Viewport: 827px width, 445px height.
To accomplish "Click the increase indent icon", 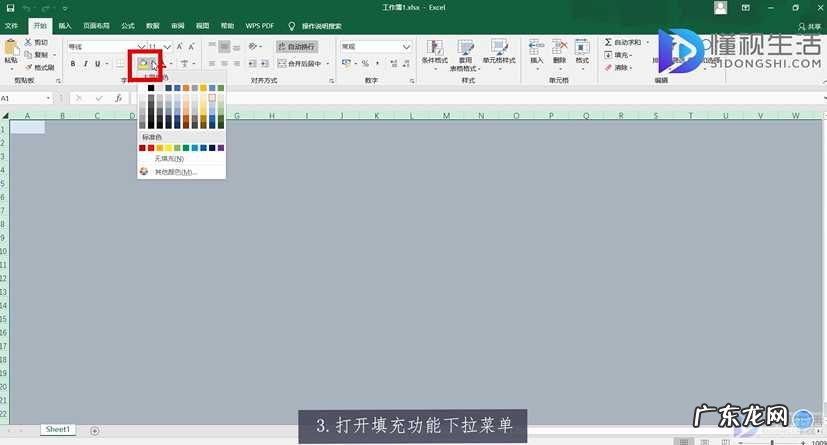I will click(x=265, y=64).
